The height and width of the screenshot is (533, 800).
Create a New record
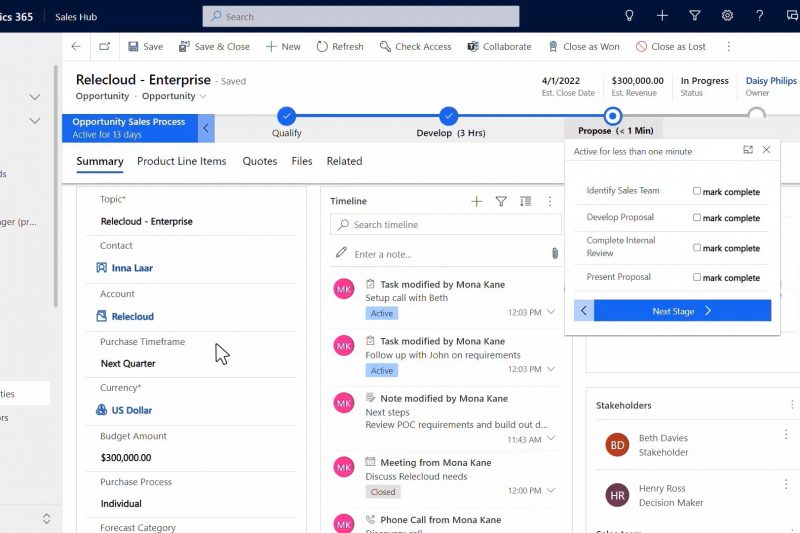(x=283, y=46)
